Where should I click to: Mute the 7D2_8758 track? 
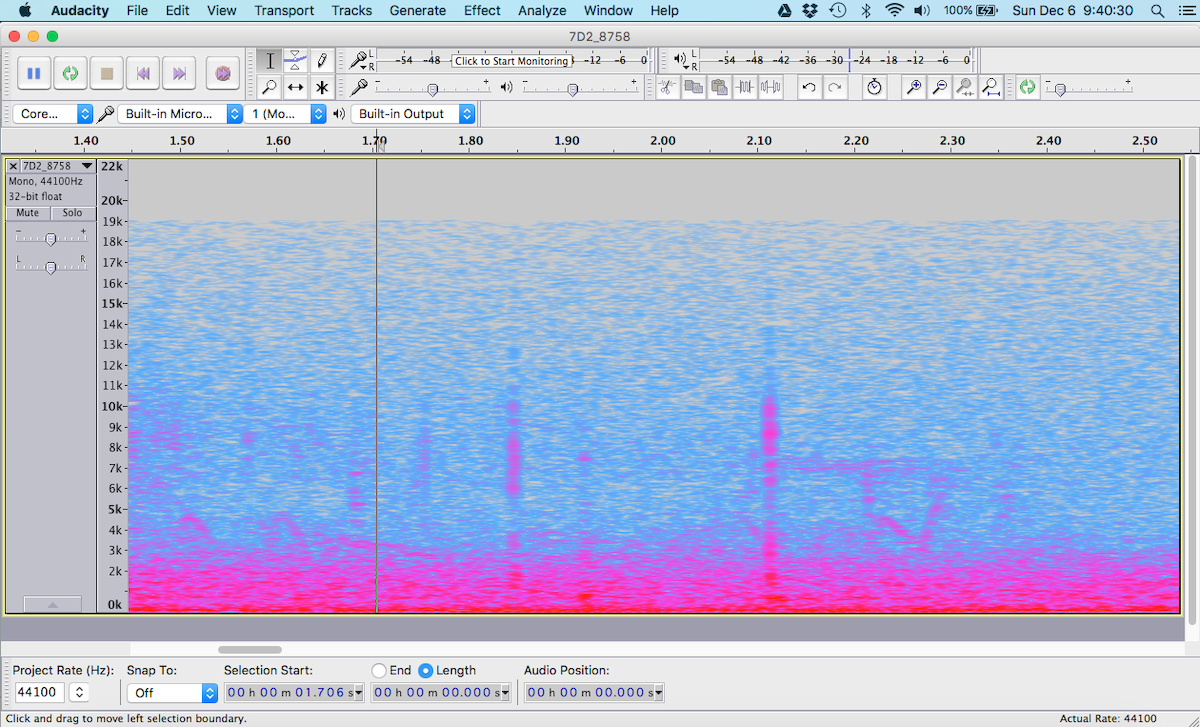[x=27, y=213]
